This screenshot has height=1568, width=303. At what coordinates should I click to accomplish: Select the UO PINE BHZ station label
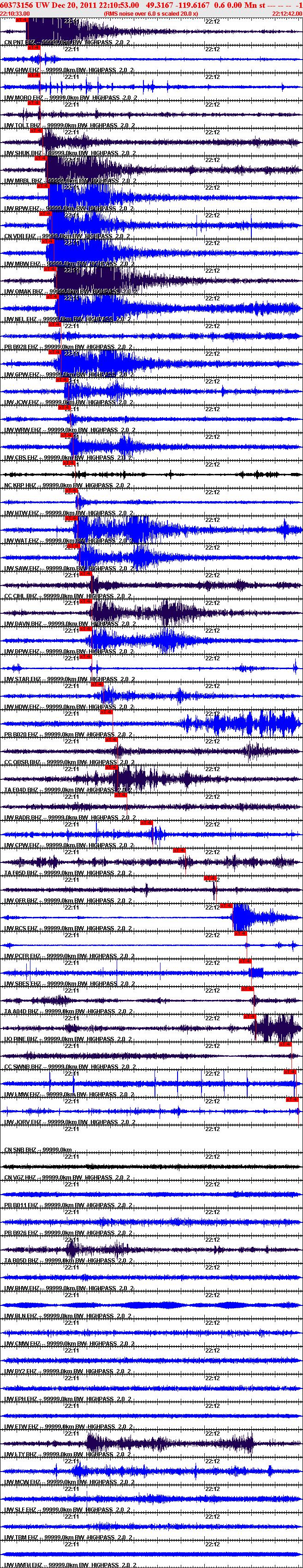22,1040
